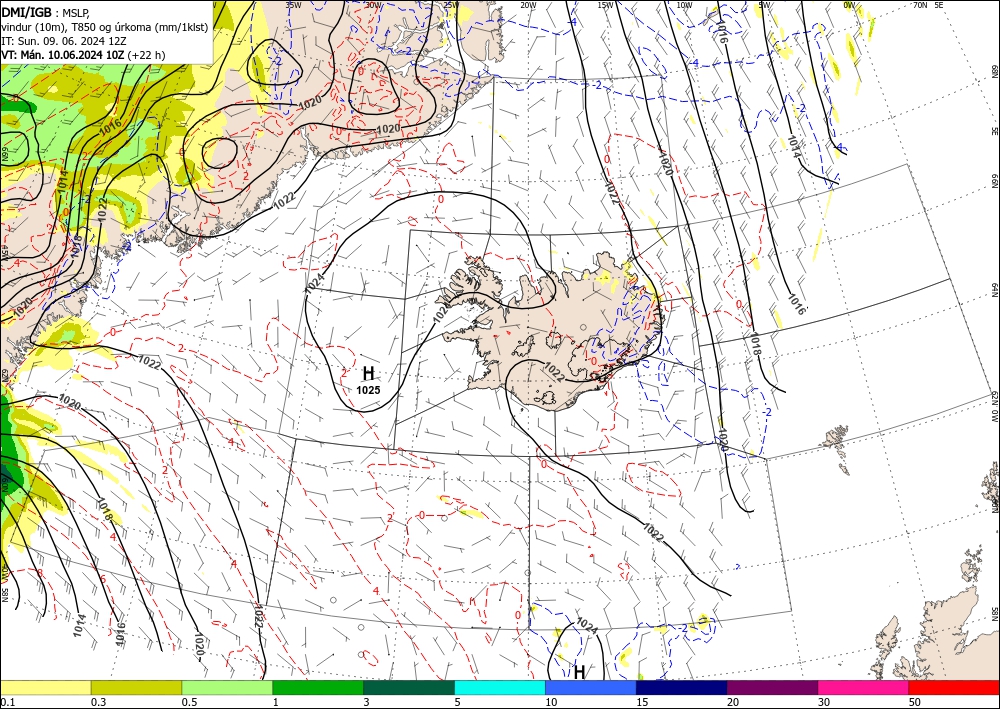Click the navy 15–20 legend swatch

click(x=682, y=687)
